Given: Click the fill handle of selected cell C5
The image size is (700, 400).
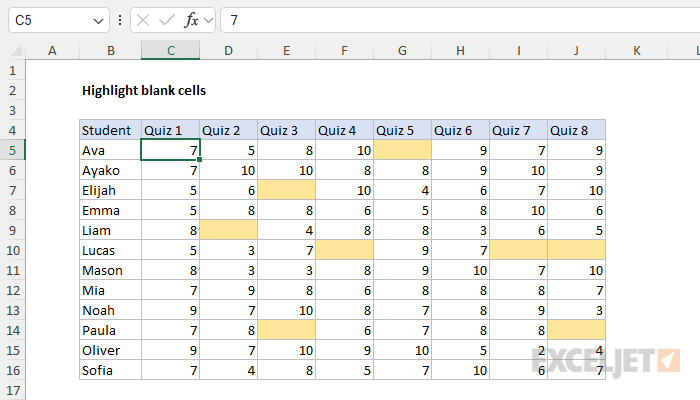Looking at the screenshot, I should 199,159.
